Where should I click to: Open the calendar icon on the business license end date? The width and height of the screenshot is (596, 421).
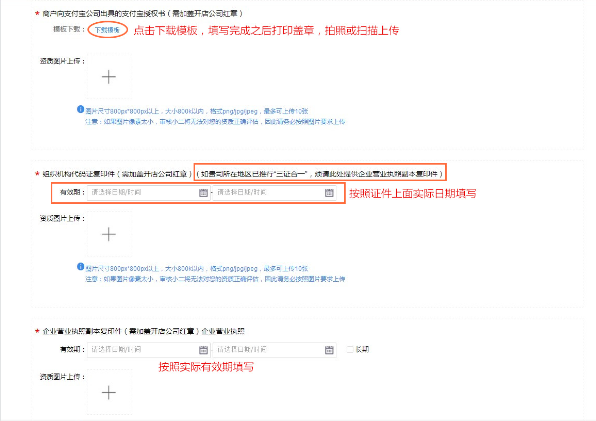329,350
